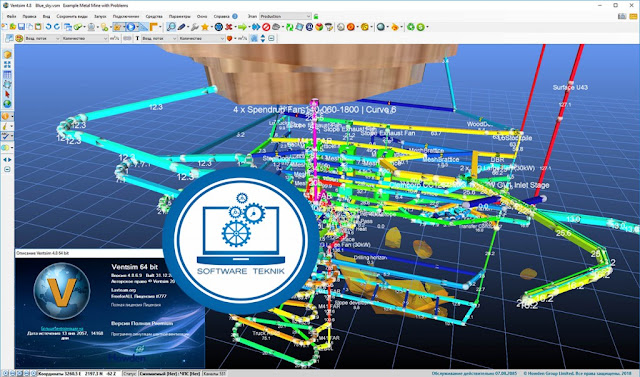Open text data type dropdown
The width and height of the screenshot is (640, 377).
pos(202,38)
